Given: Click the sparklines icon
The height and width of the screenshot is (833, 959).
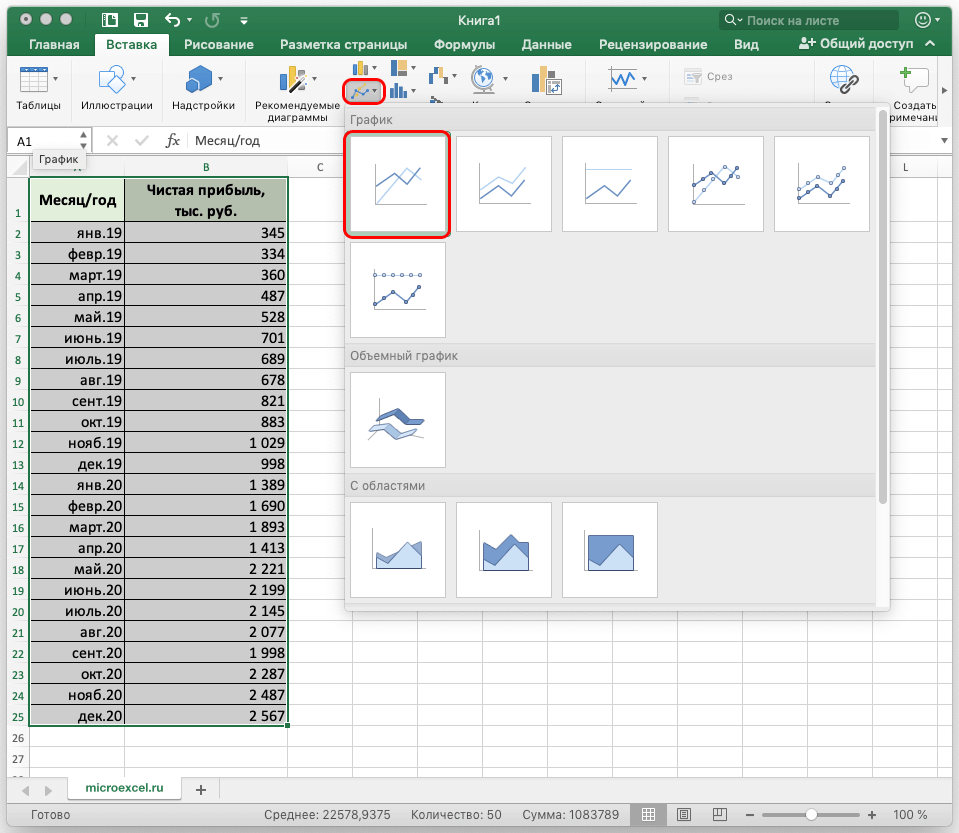Looking at the screenshot, I should 623,78.
